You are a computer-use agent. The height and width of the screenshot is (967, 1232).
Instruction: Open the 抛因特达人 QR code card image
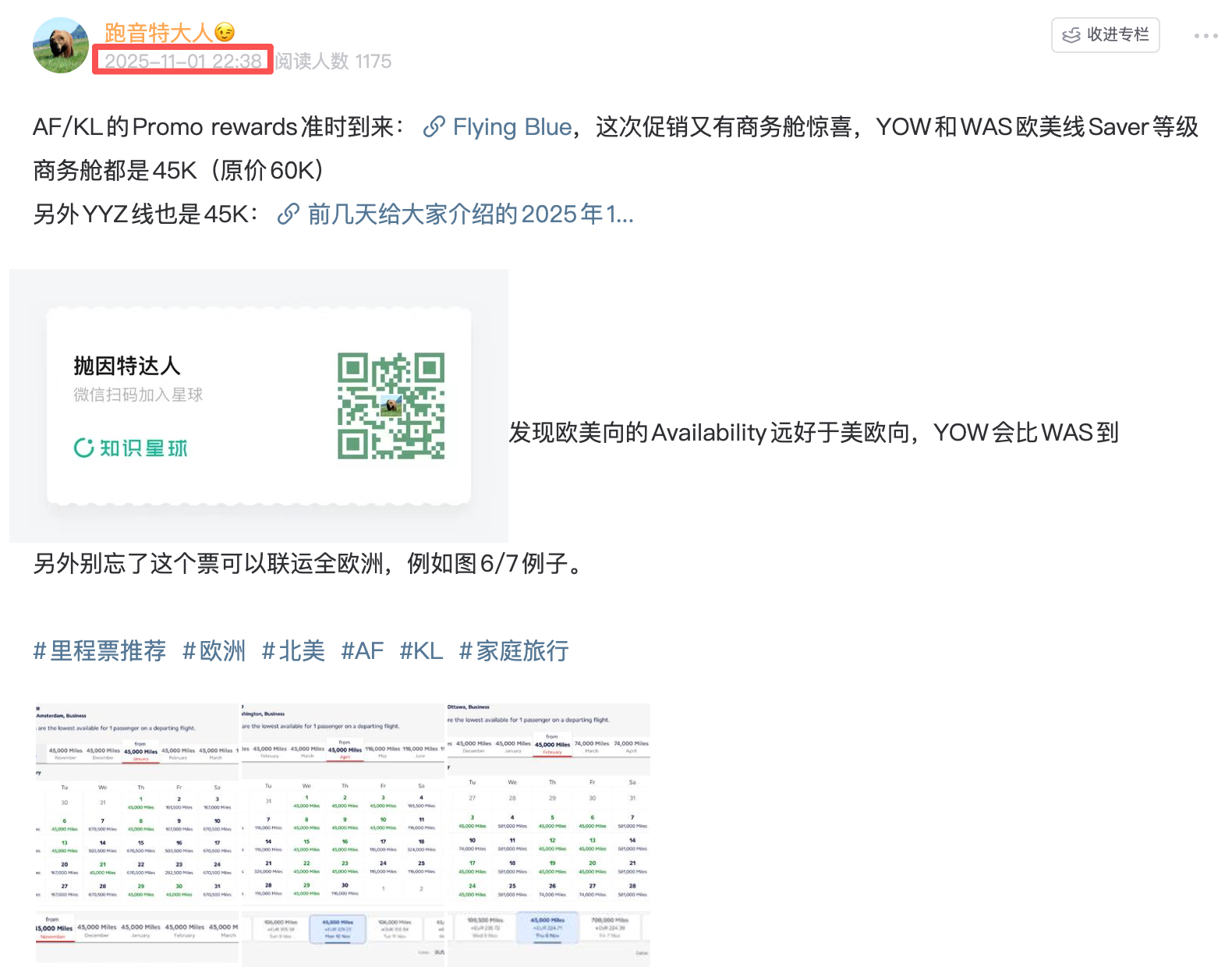[x=259, y=406]
